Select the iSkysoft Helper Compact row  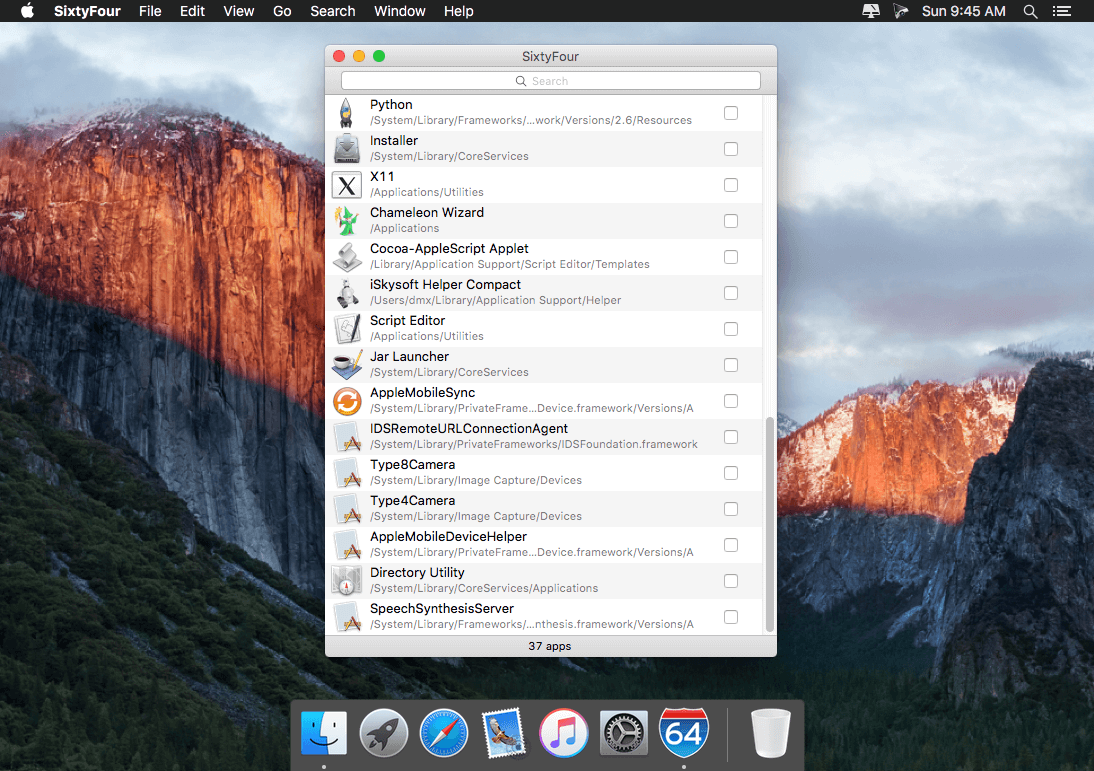[x=544, y=293]
